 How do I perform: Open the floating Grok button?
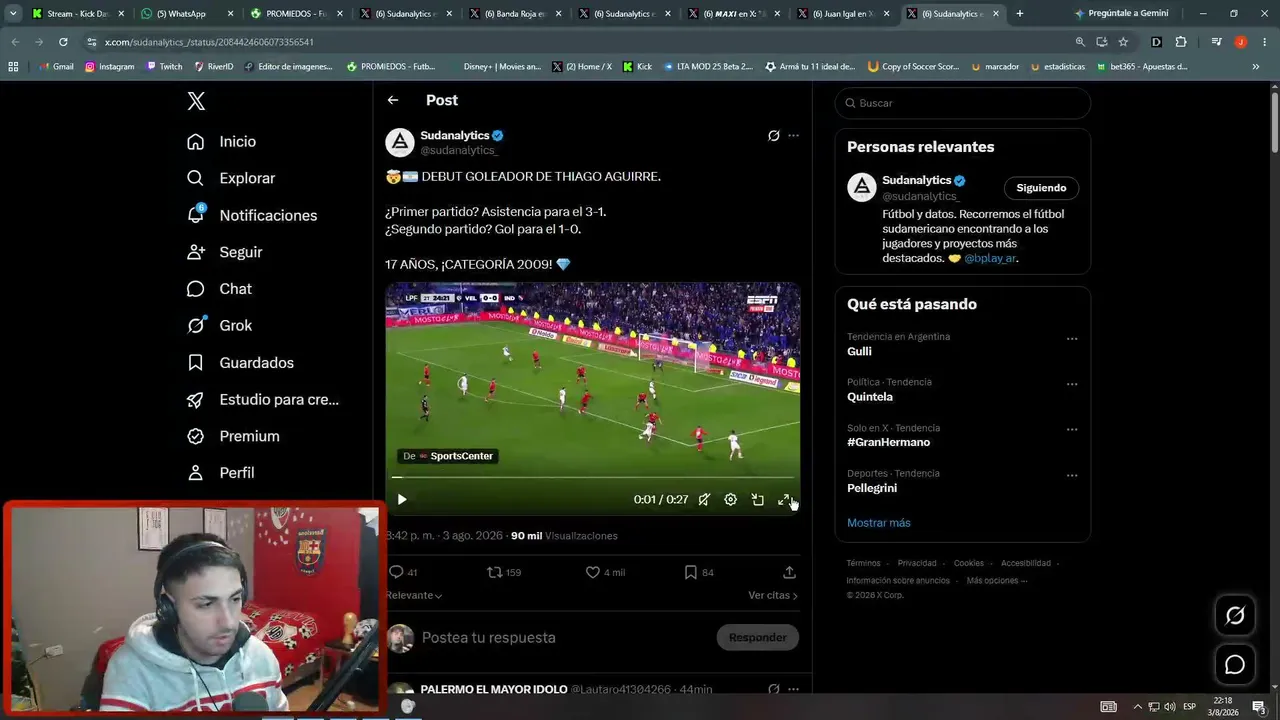tap(1235, 615)
